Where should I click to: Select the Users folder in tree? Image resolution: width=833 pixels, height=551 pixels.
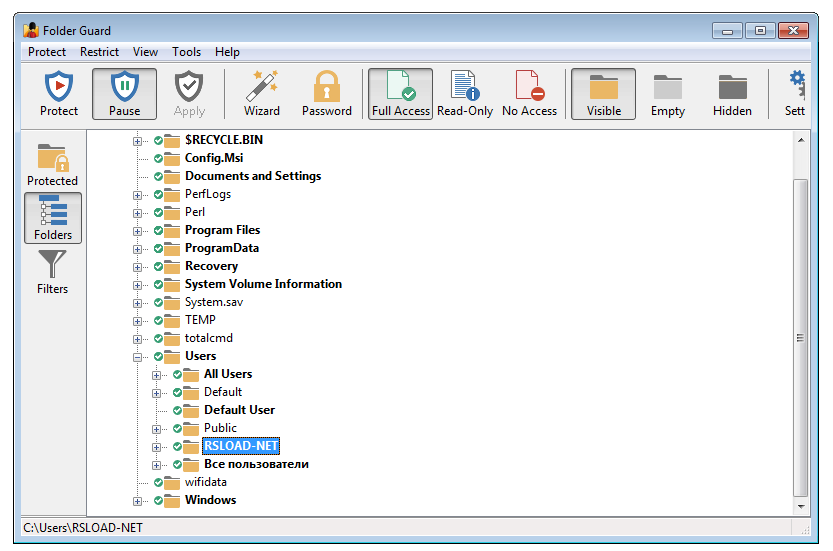[x=200, y=356]
